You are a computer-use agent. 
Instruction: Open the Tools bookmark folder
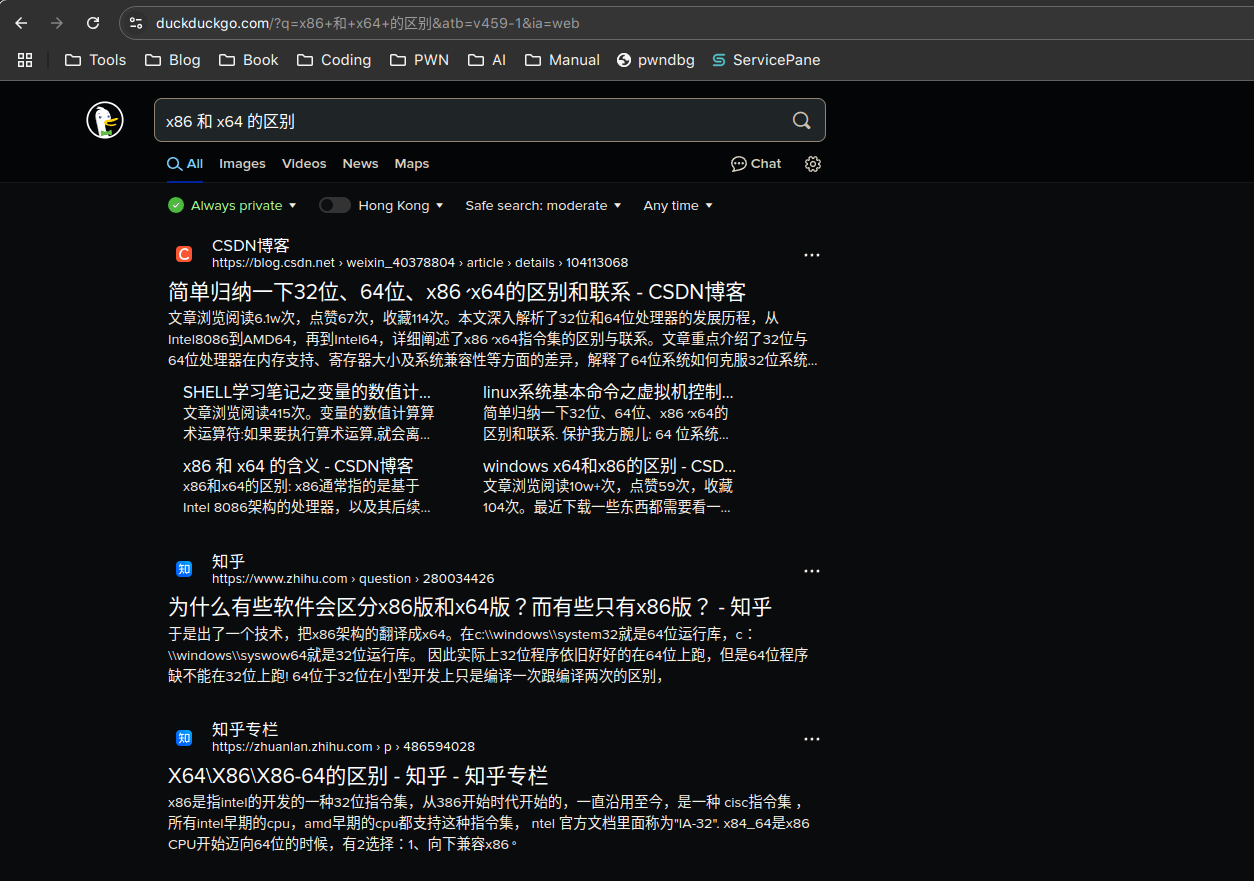95,60
